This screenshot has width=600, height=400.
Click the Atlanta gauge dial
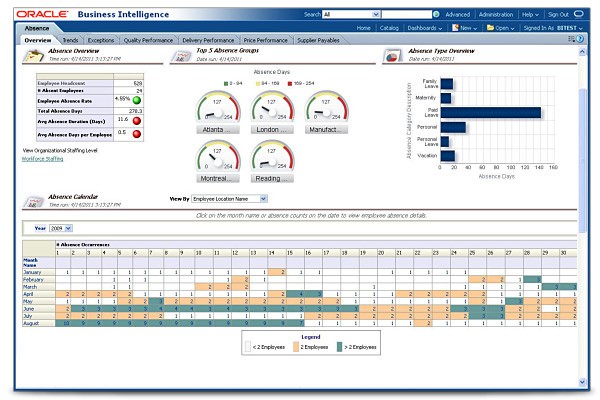pyautogui.click(x=218, y=106)
